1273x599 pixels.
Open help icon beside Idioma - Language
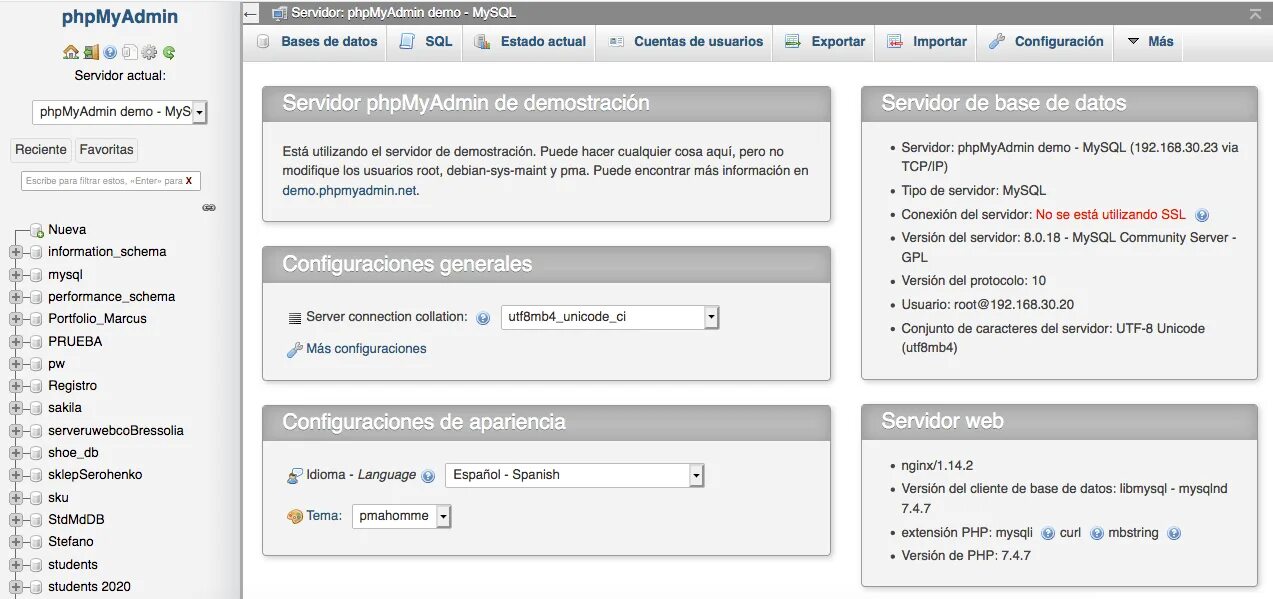428,476
